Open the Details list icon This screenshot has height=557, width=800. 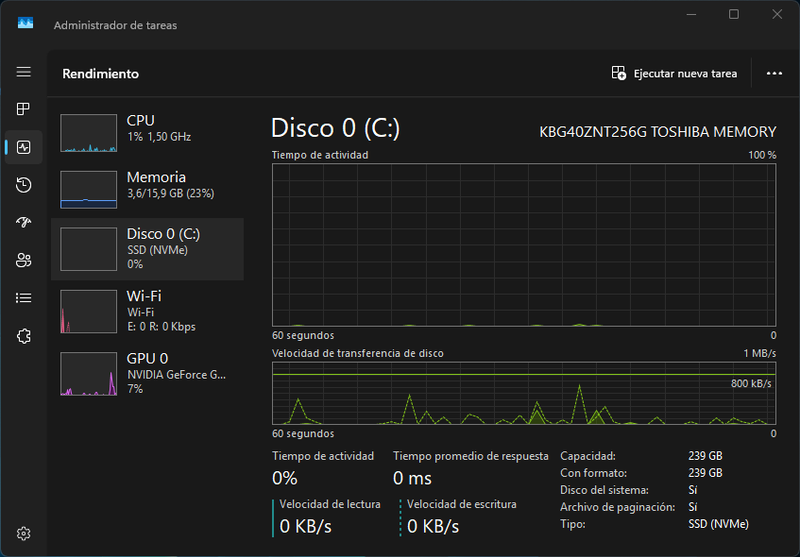[23, 298]
